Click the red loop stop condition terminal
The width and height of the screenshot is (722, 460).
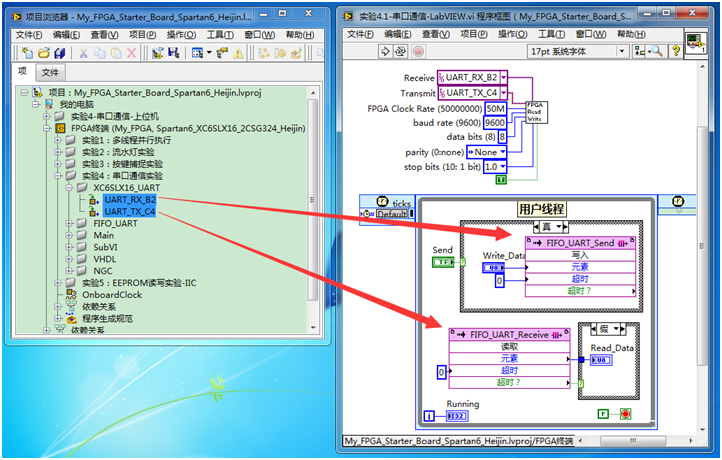tap(625, 414)
